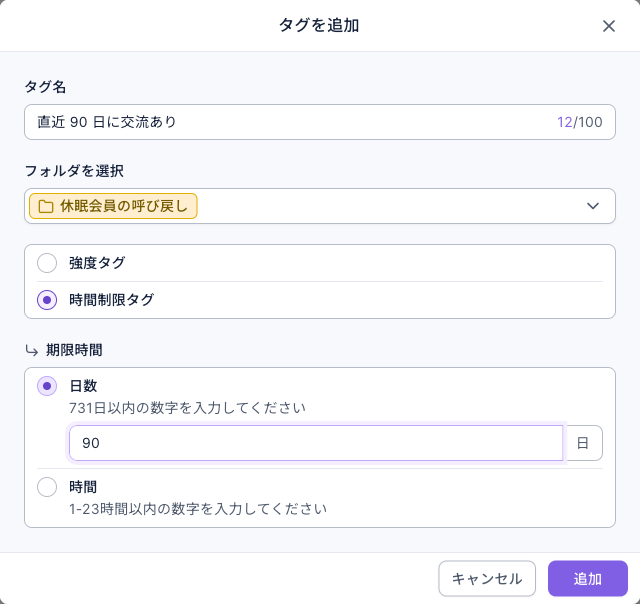
Task: Select the 時間制限タグ radio button
Action: (x=47, y=300)
